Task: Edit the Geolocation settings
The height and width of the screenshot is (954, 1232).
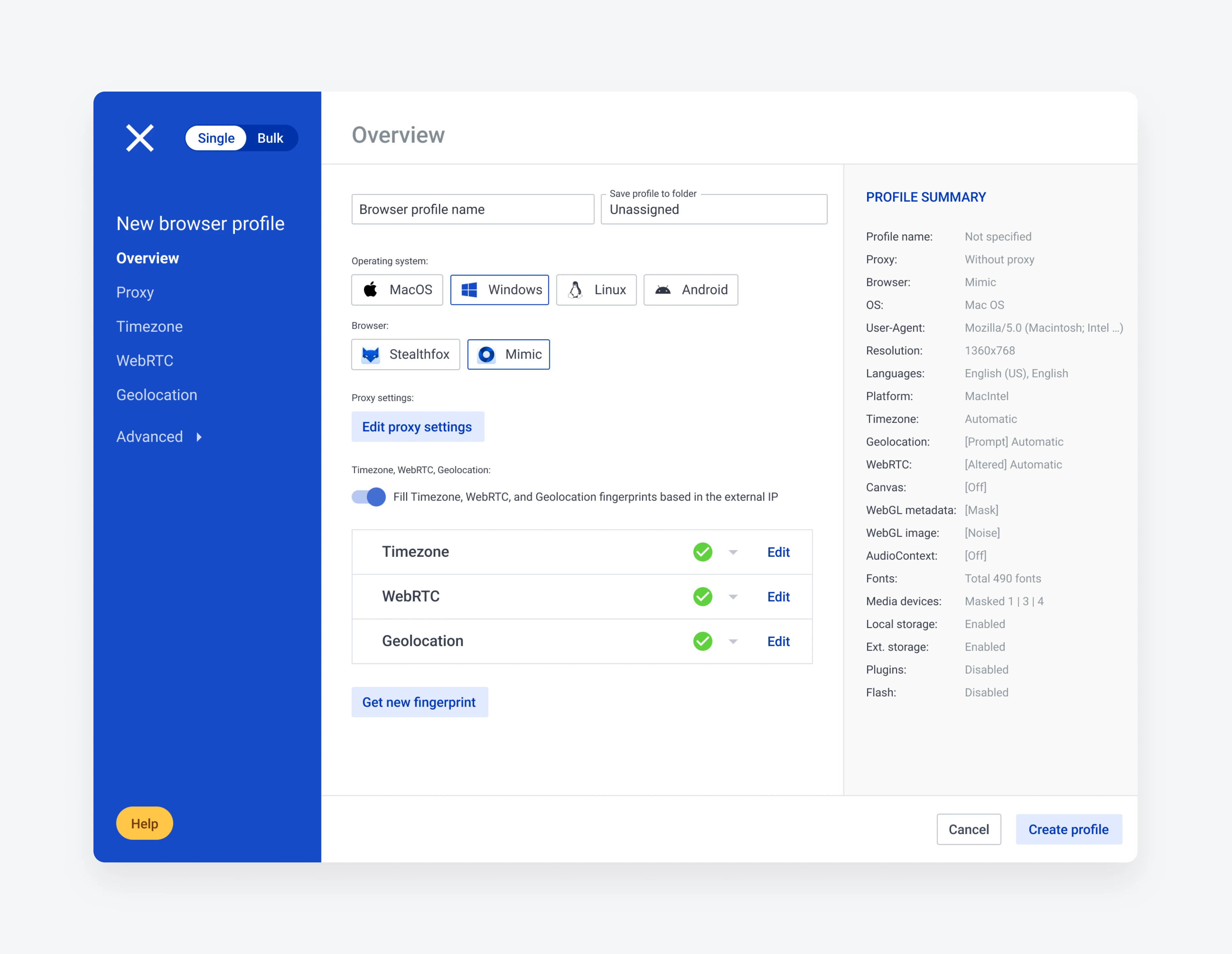Action: [x=778, y=641]
